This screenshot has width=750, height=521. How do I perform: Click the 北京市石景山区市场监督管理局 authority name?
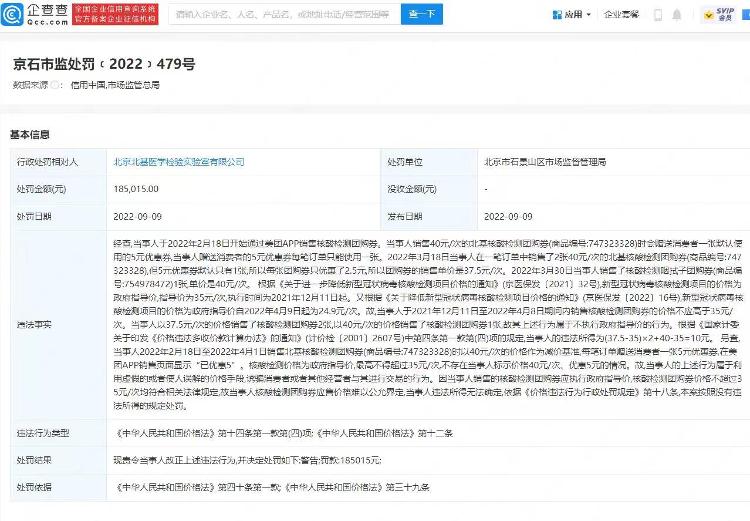pos(547,162)
